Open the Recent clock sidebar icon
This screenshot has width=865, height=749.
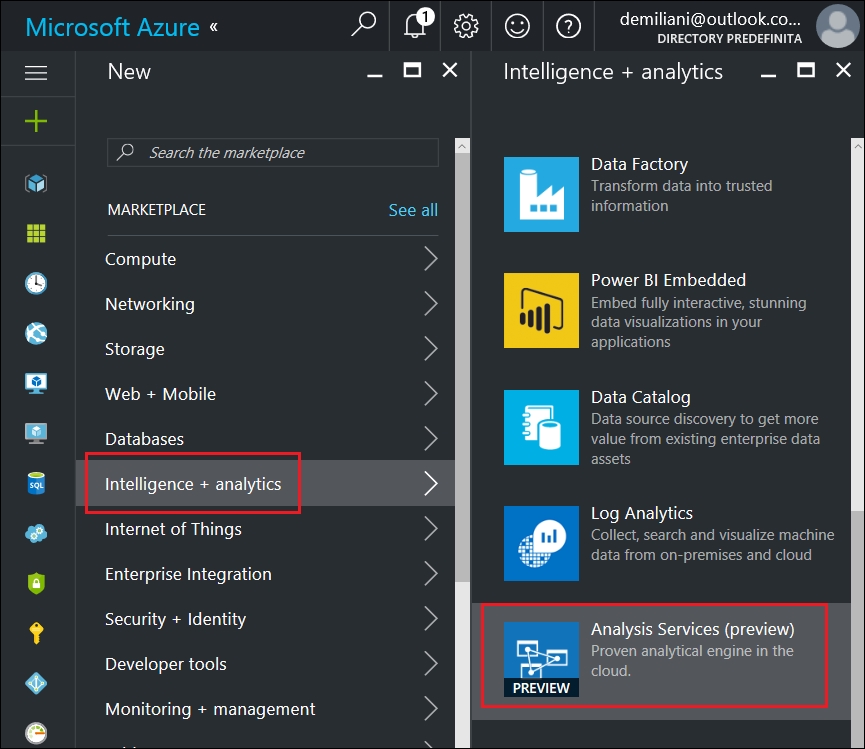coord(36,283)
